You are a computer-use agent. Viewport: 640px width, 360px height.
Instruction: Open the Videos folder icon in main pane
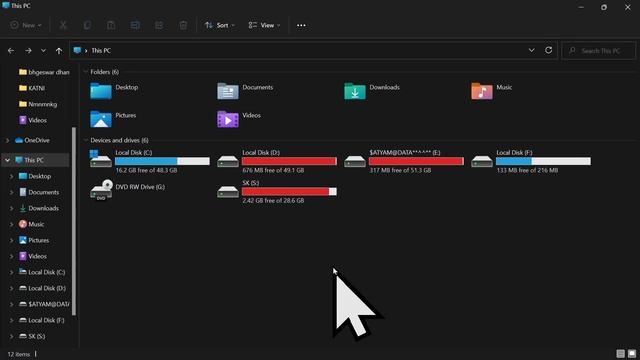pos(228,119)
